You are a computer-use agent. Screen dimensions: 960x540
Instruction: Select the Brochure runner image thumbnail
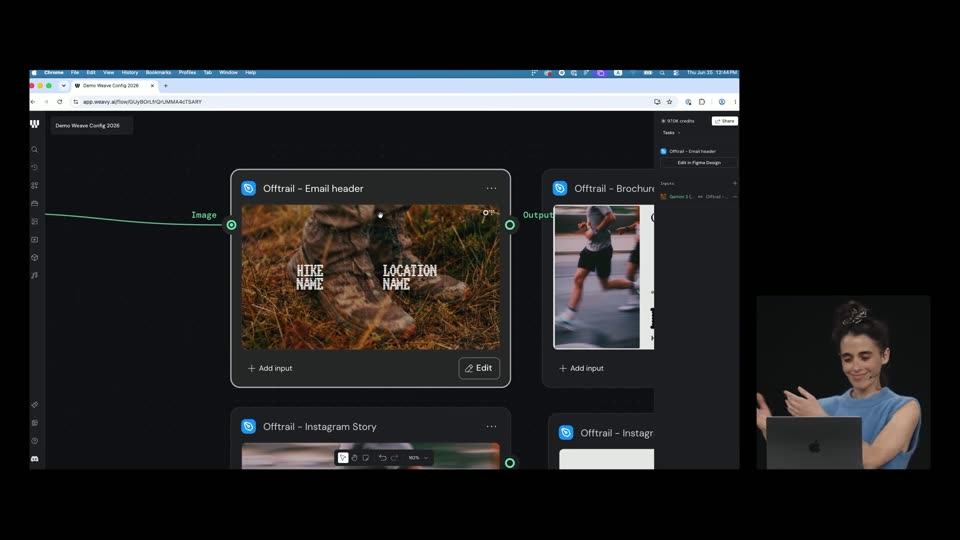point(596,277)
